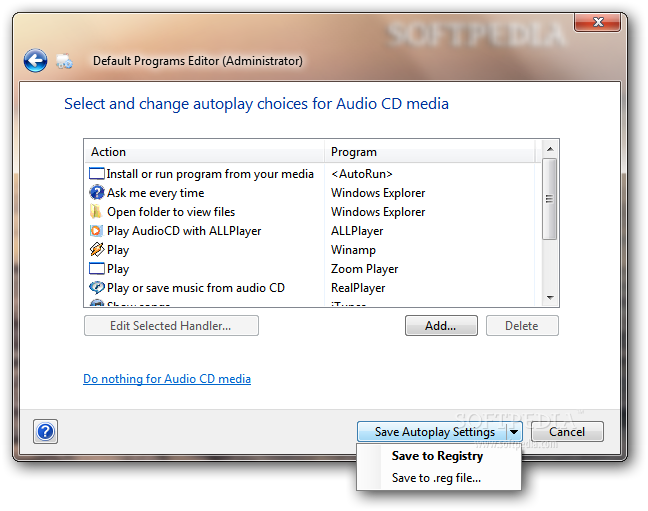Click Edit Selected Handler... button
The image size is (648, 511).
(171, 326)
